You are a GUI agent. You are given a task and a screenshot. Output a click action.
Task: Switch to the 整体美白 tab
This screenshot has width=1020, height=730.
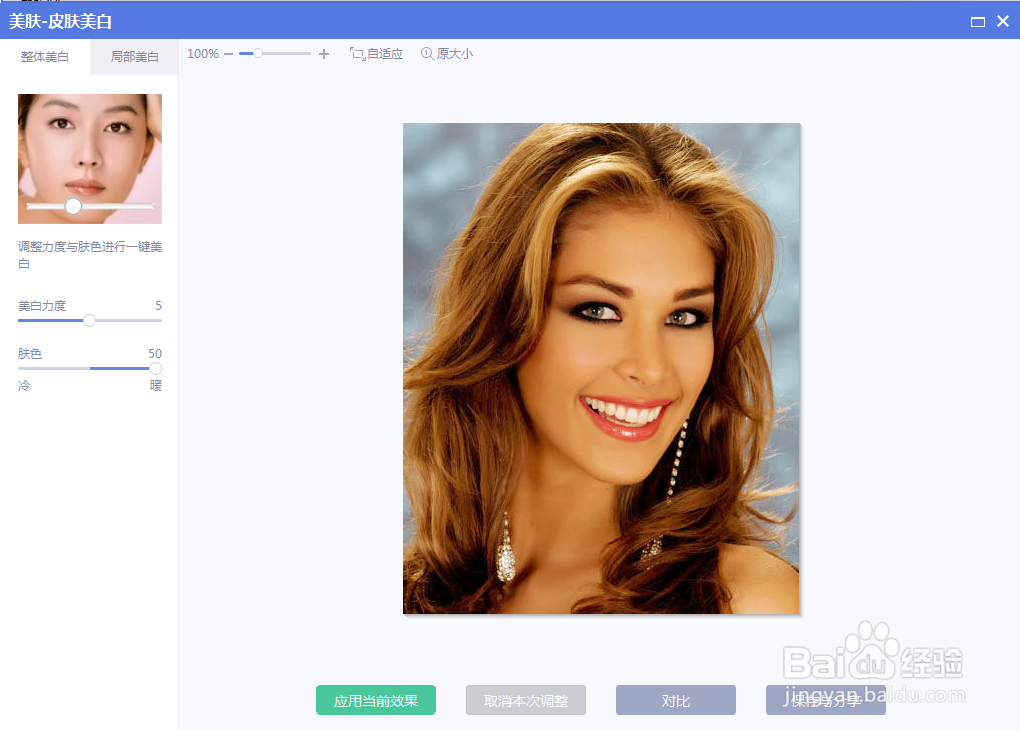coord(44,57)
